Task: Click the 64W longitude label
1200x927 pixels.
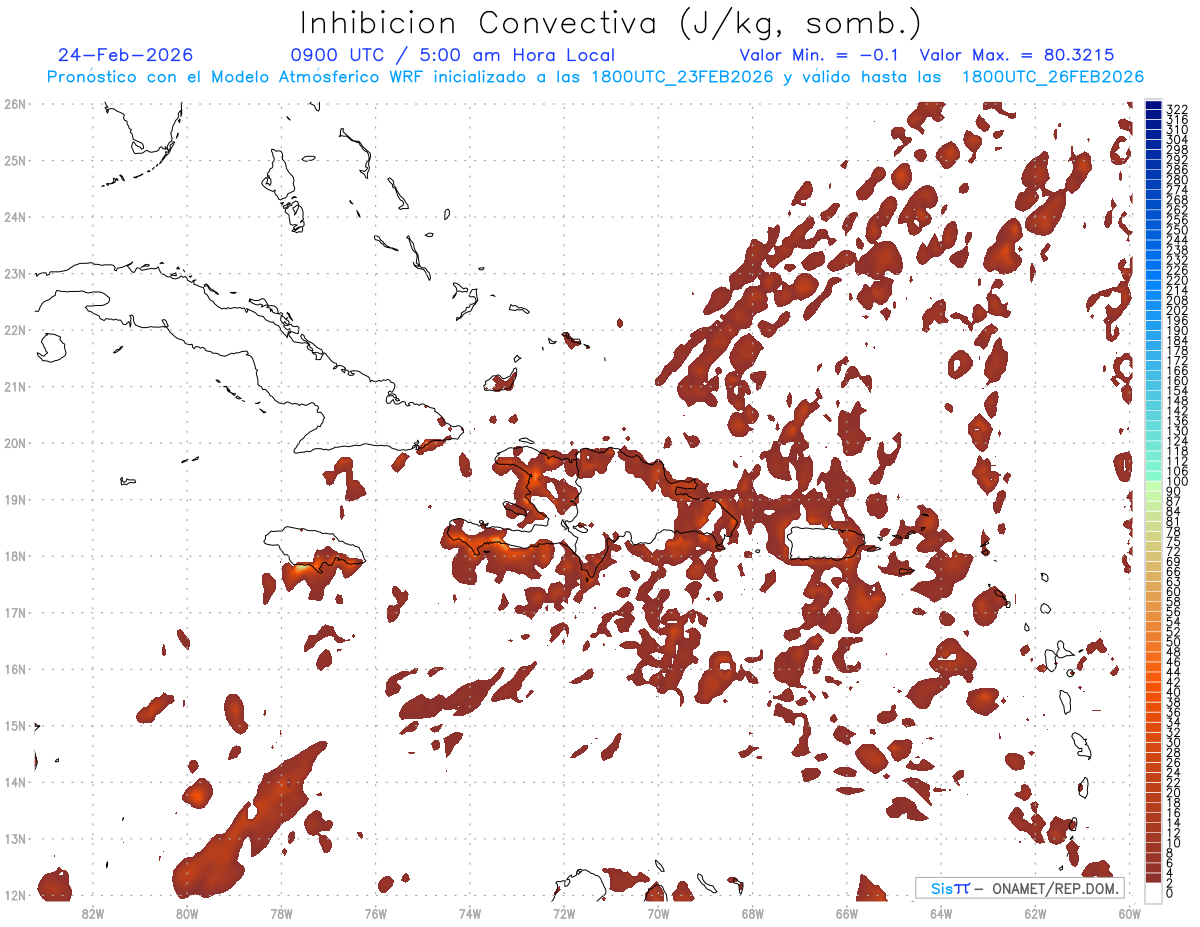Action: coord(941,912)
